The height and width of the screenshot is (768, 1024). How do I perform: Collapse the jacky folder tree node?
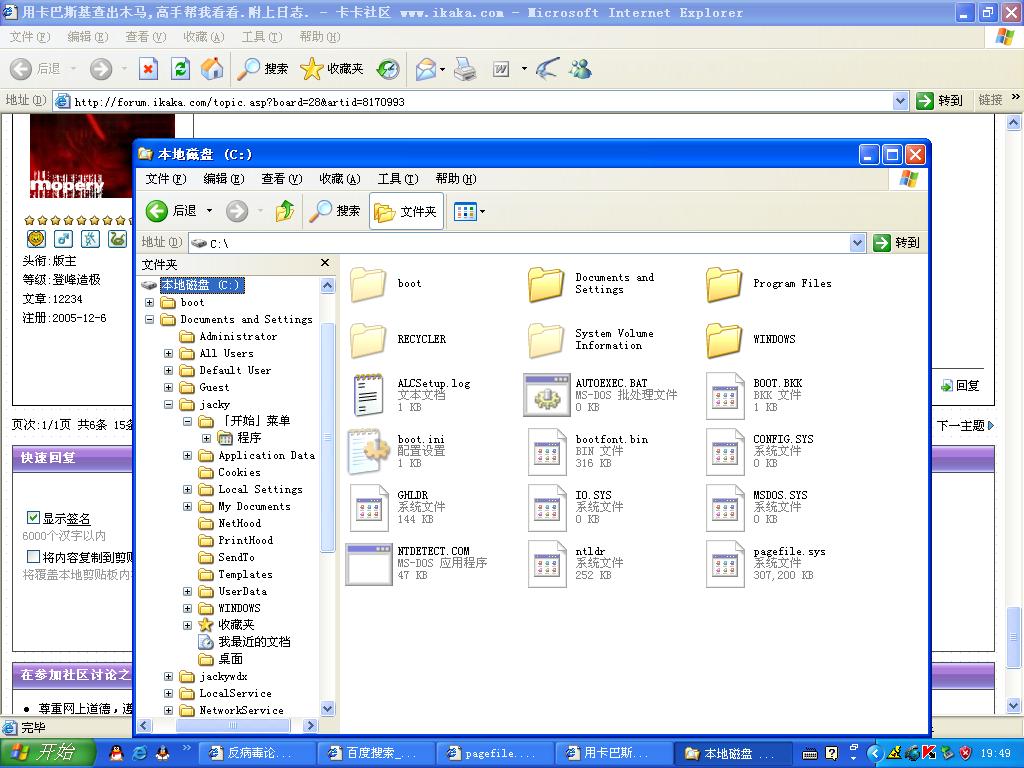click(169, 405)
